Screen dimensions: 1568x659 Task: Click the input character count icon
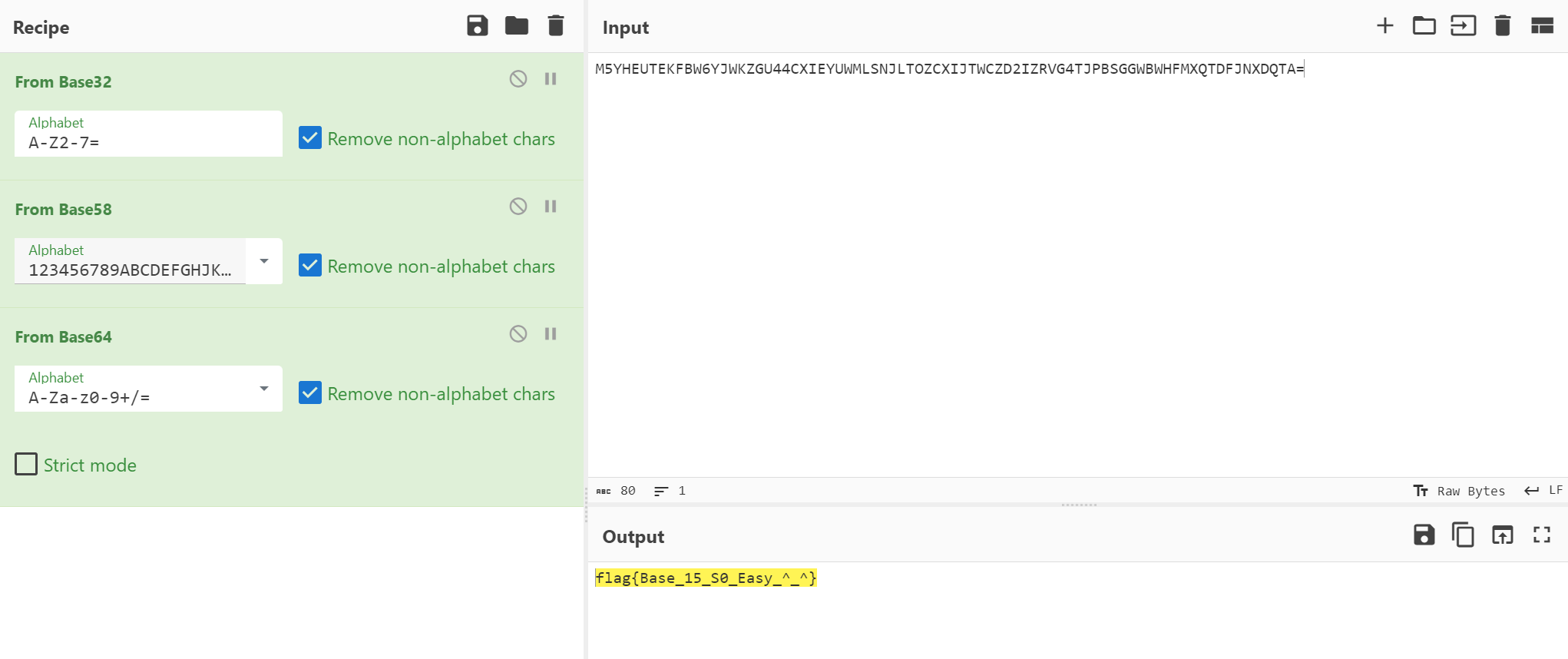[x=604, y=491]
